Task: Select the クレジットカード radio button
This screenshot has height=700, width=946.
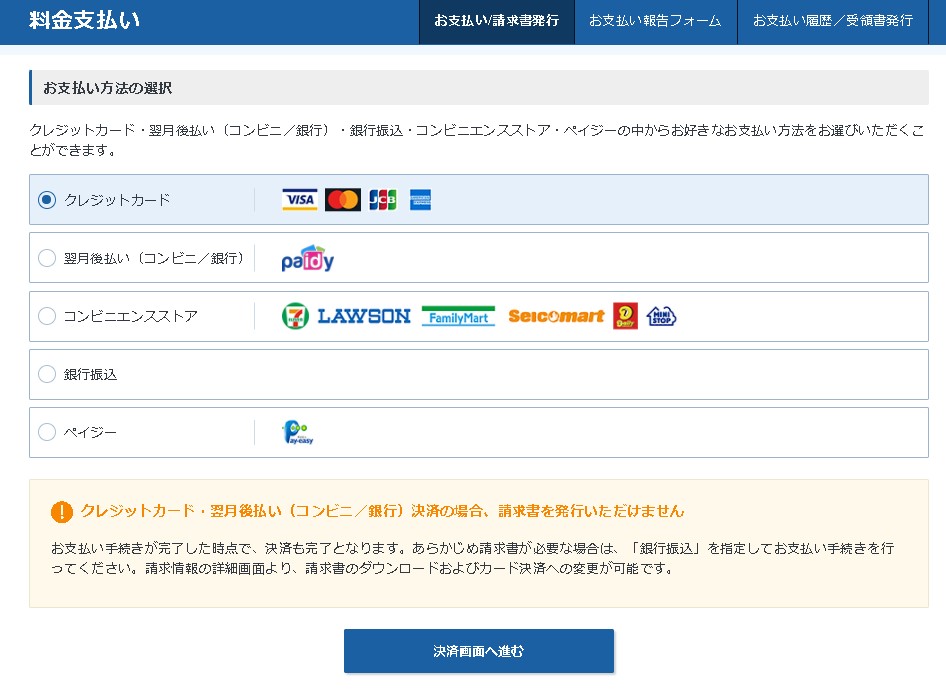Action: 47,200
